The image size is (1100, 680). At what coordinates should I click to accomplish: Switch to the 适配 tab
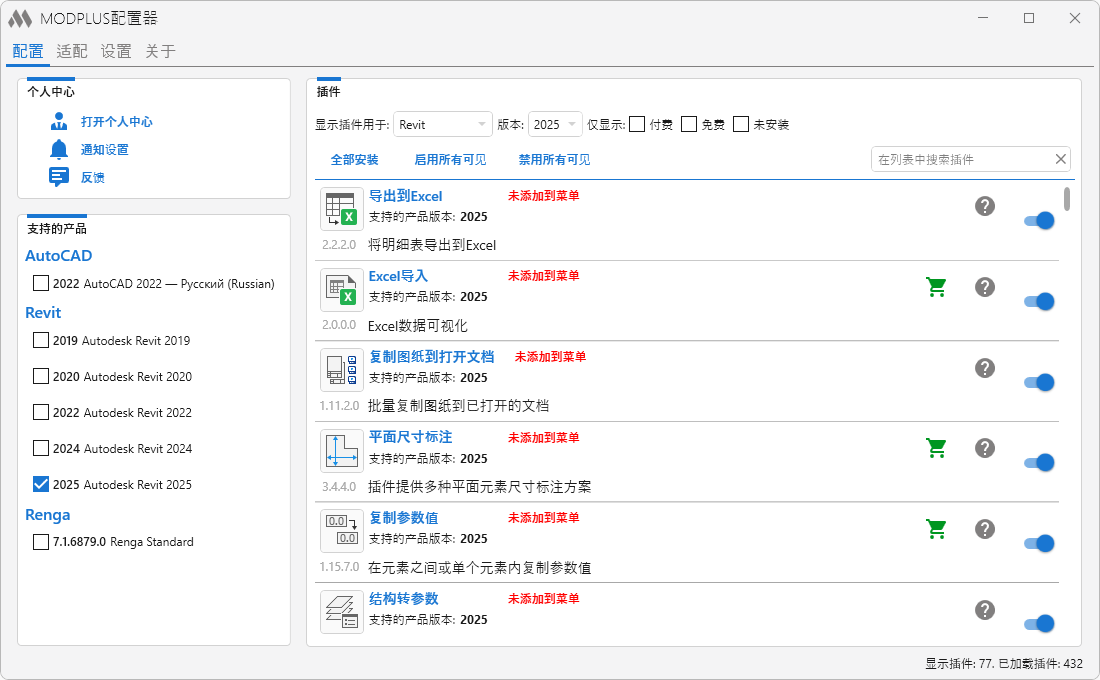[72, 51]
